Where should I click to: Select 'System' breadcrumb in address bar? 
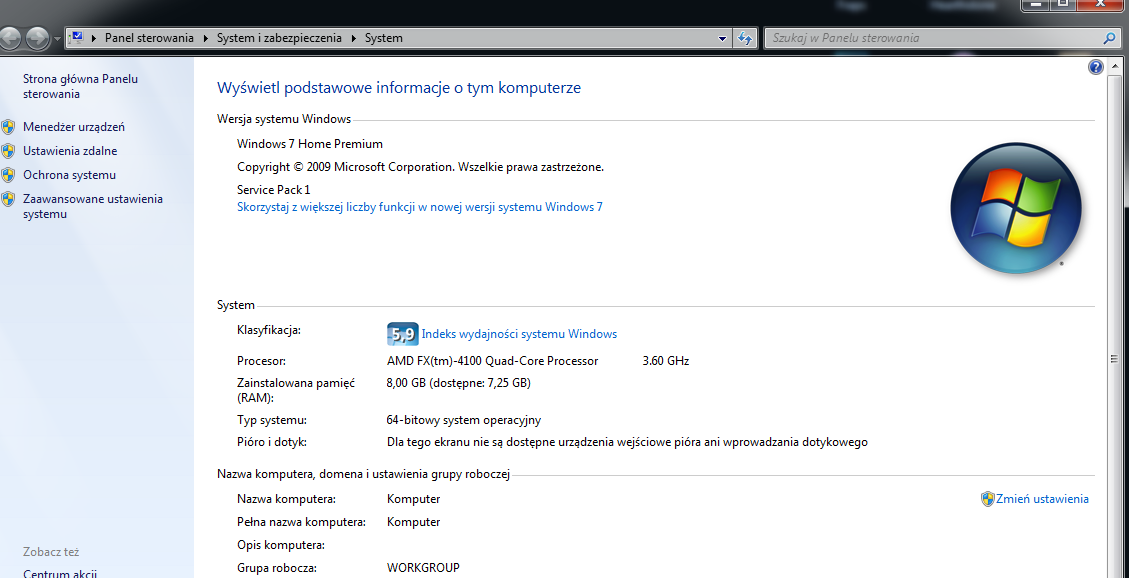(384, 38)
